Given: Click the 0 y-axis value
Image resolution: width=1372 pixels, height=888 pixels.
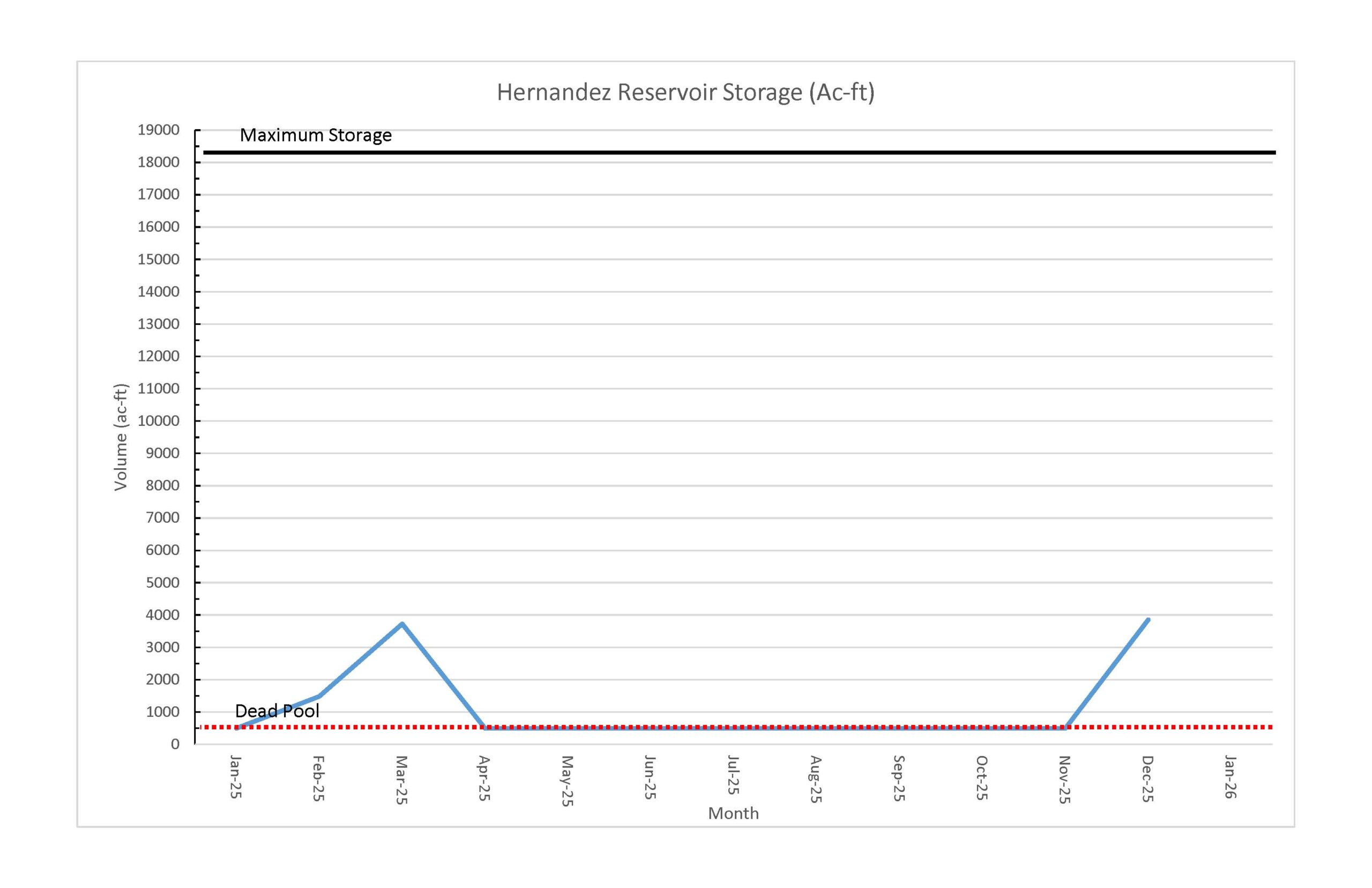Looking at the screenshot, I should coord(175,744).
